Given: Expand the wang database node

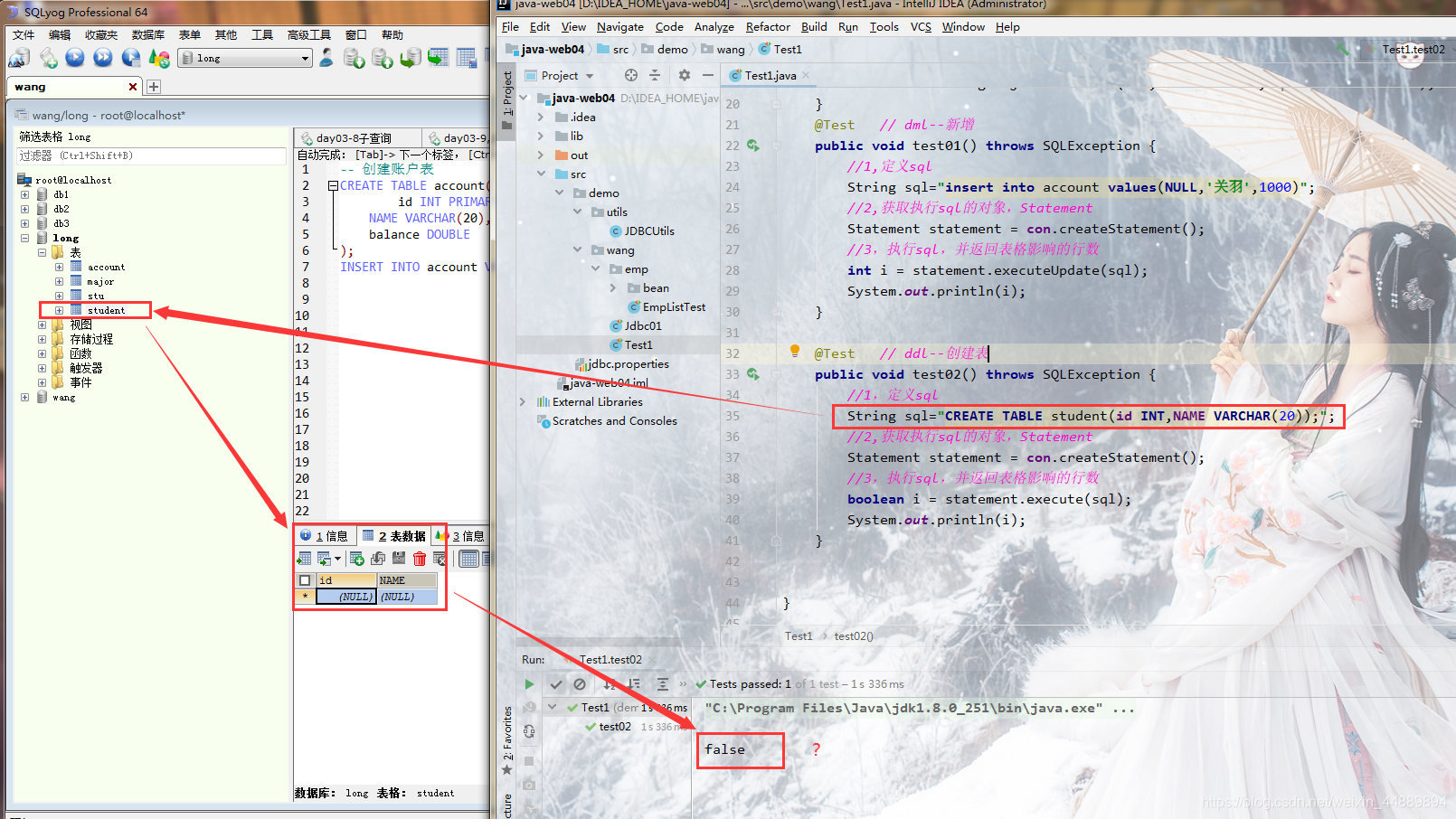Looking at the screenshot, I should click(25, 397).
